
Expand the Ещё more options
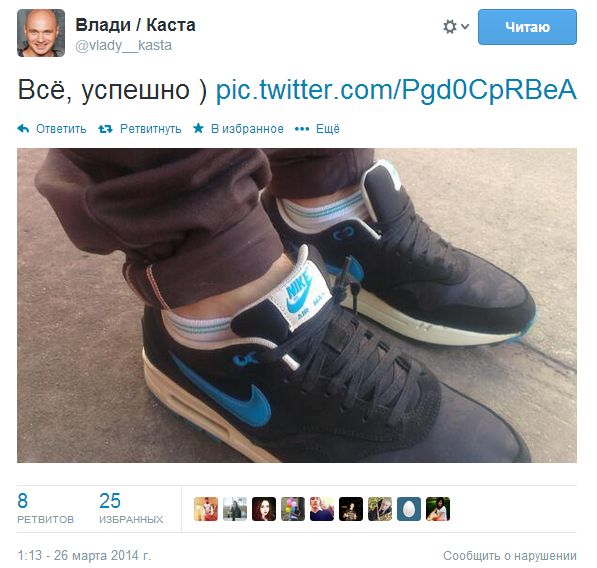coord(328,129)
